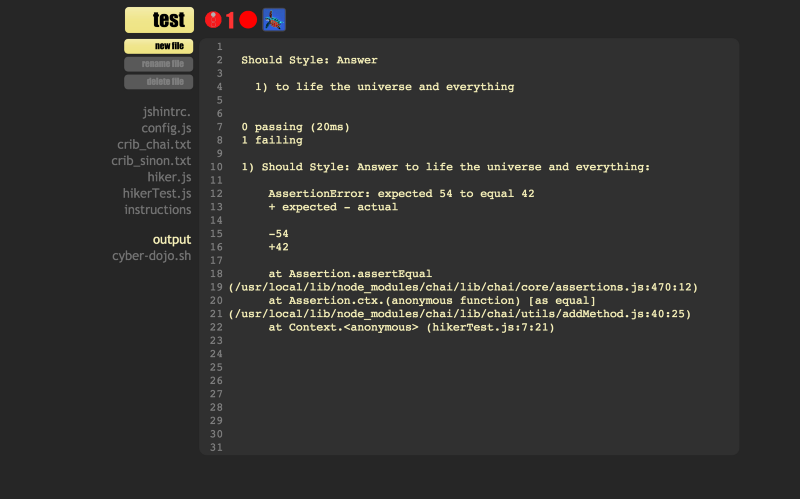The width and height of the screenshot is (800, 499).
Task: Click the red traffic-light icon
Action: (213, 19)
